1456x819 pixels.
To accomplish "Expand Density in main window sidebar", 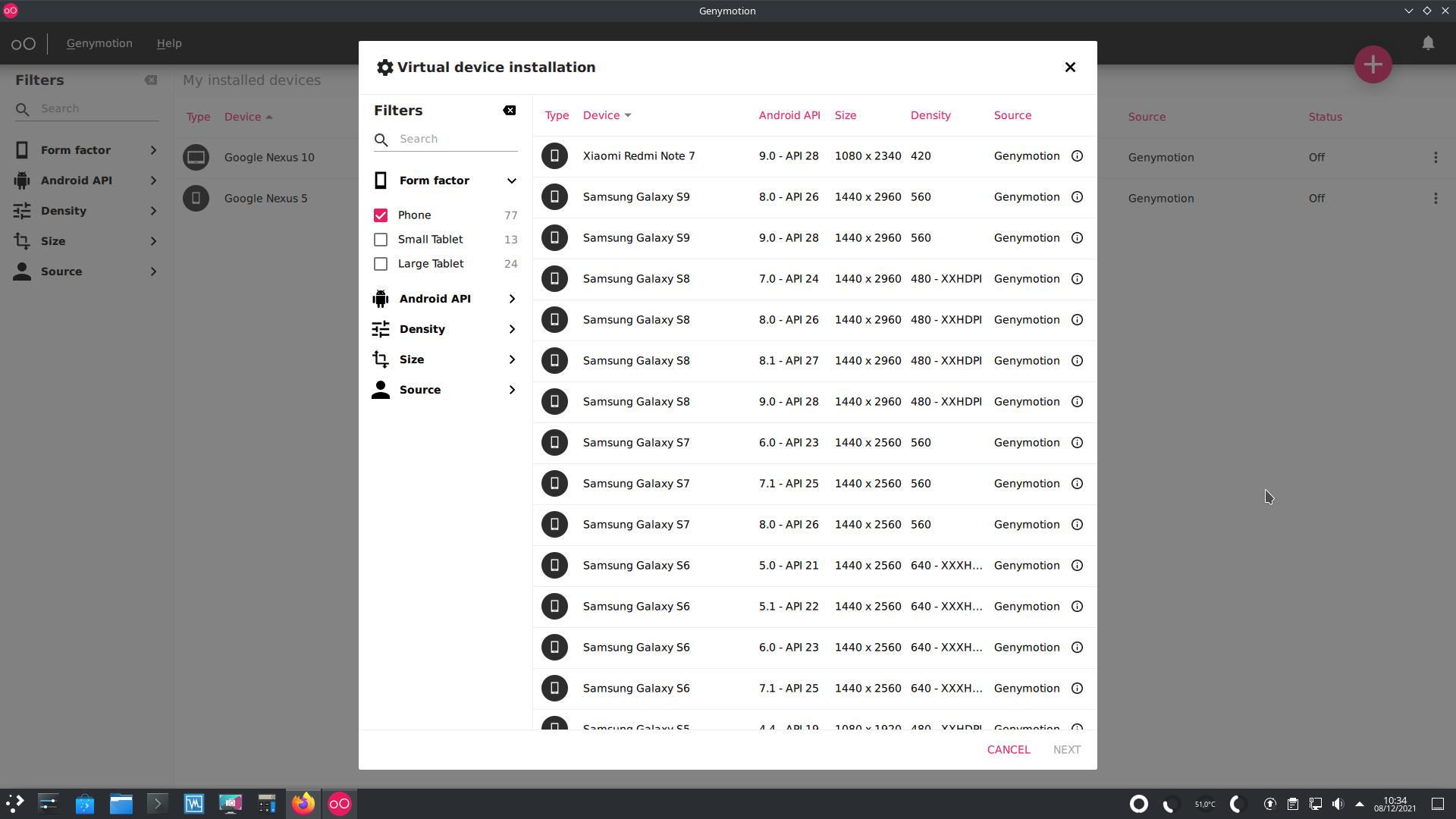I will point(153,211).
